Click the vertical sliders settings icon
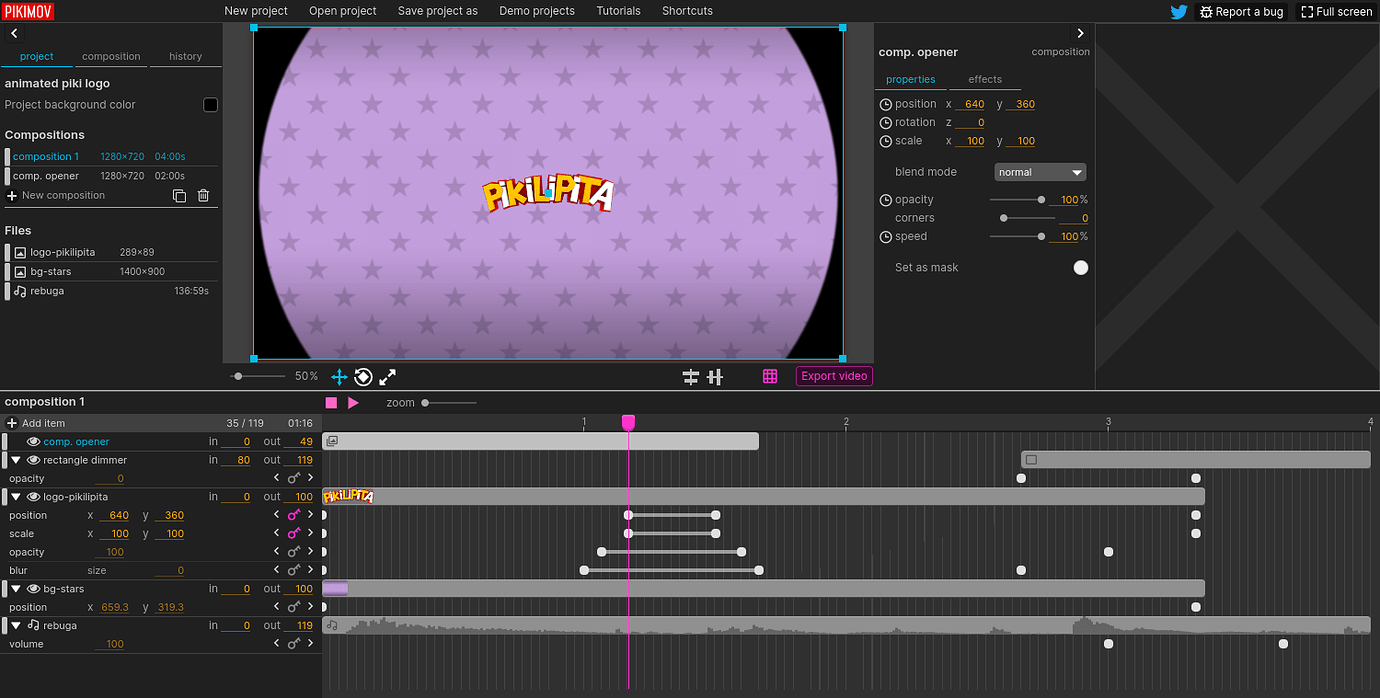Screen dimensions: 1380x698 pyautogui.click(x=715, y=377)
